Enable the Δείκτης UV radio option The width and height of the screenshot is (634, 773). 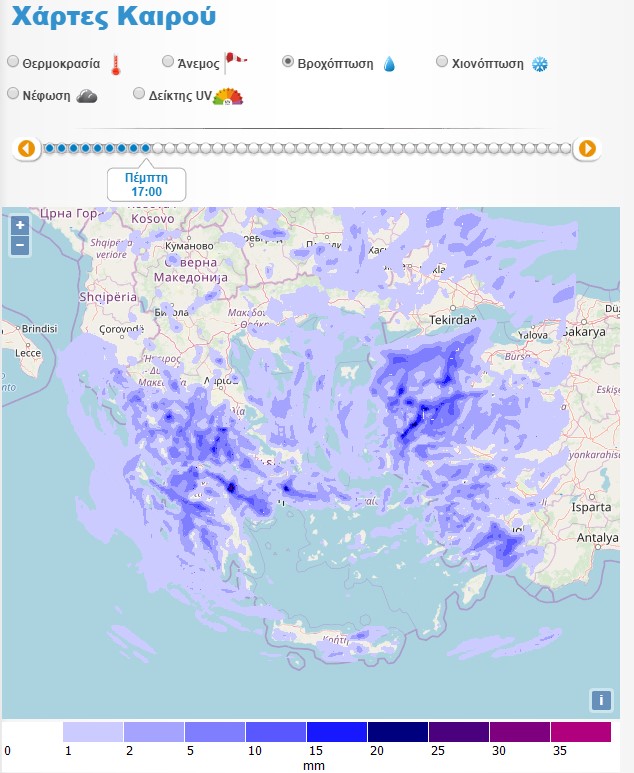click(x=140, y=94)
